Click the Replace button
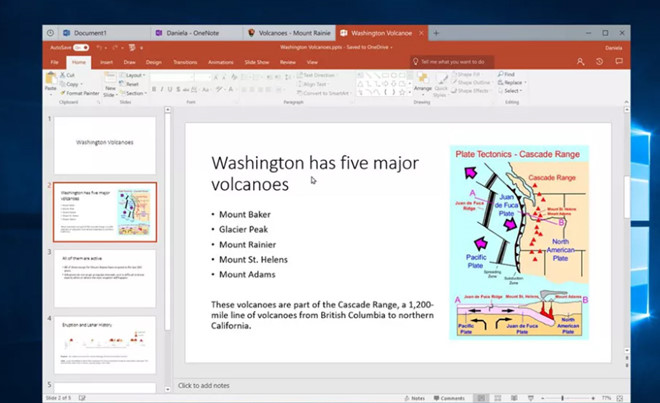660x403 pixels. (x=511, y=82)
